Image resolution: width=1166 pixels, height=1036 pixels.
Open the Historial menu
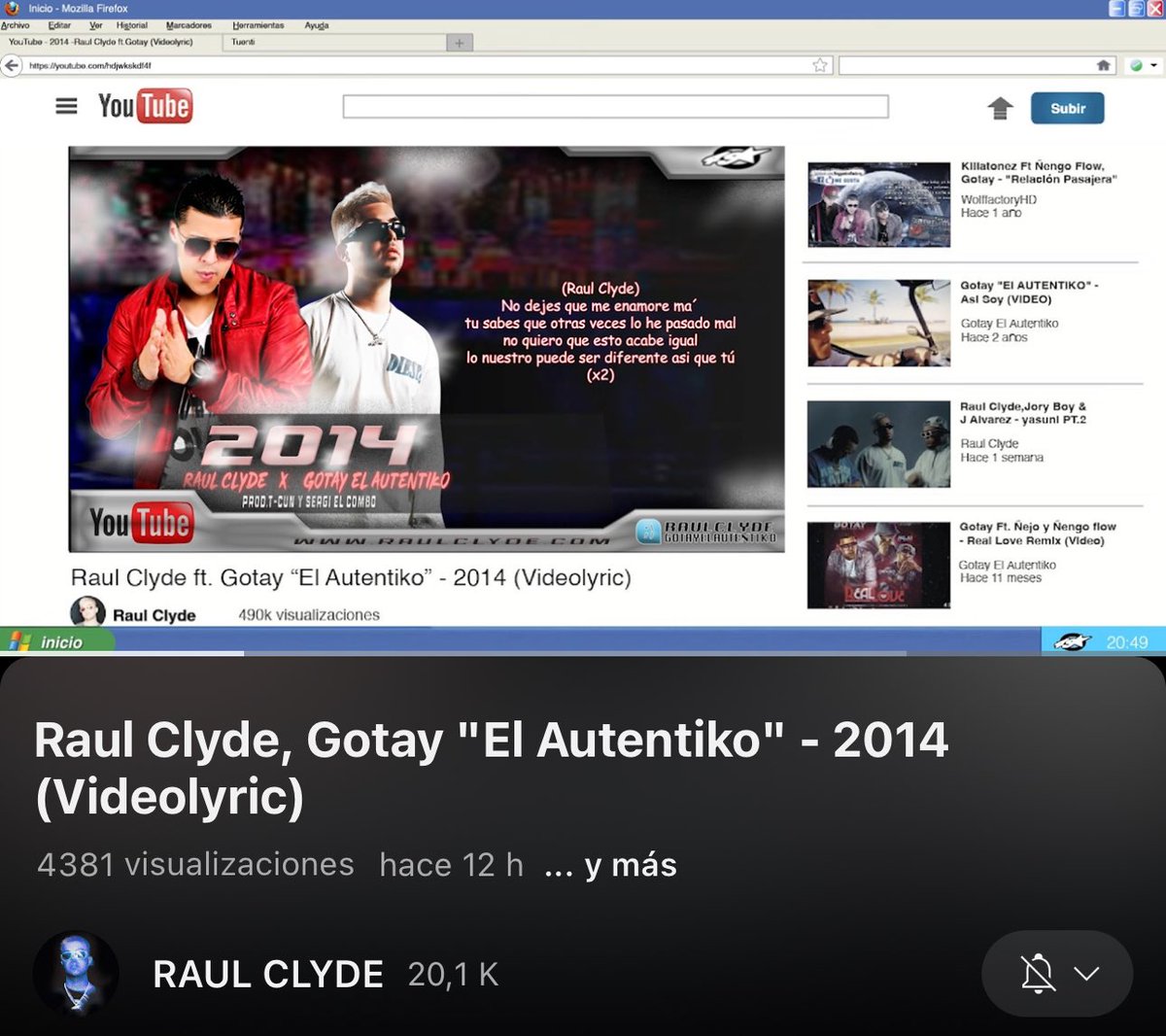132,25
